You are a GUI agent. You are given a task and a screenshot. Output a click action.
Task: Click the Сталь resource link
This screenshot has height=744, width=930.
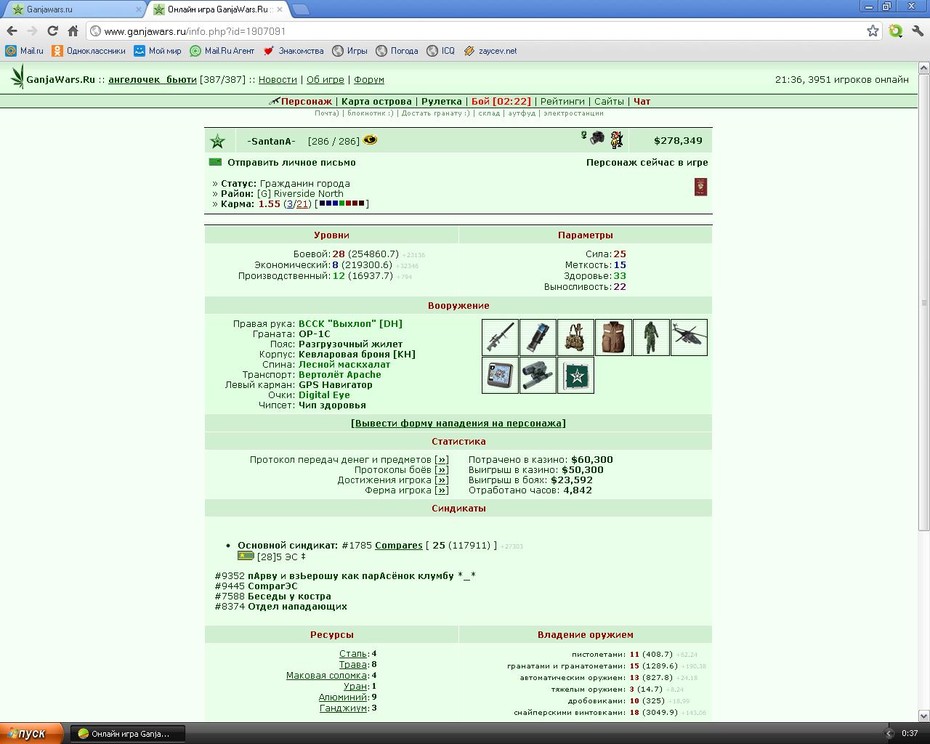pos(353,654)
